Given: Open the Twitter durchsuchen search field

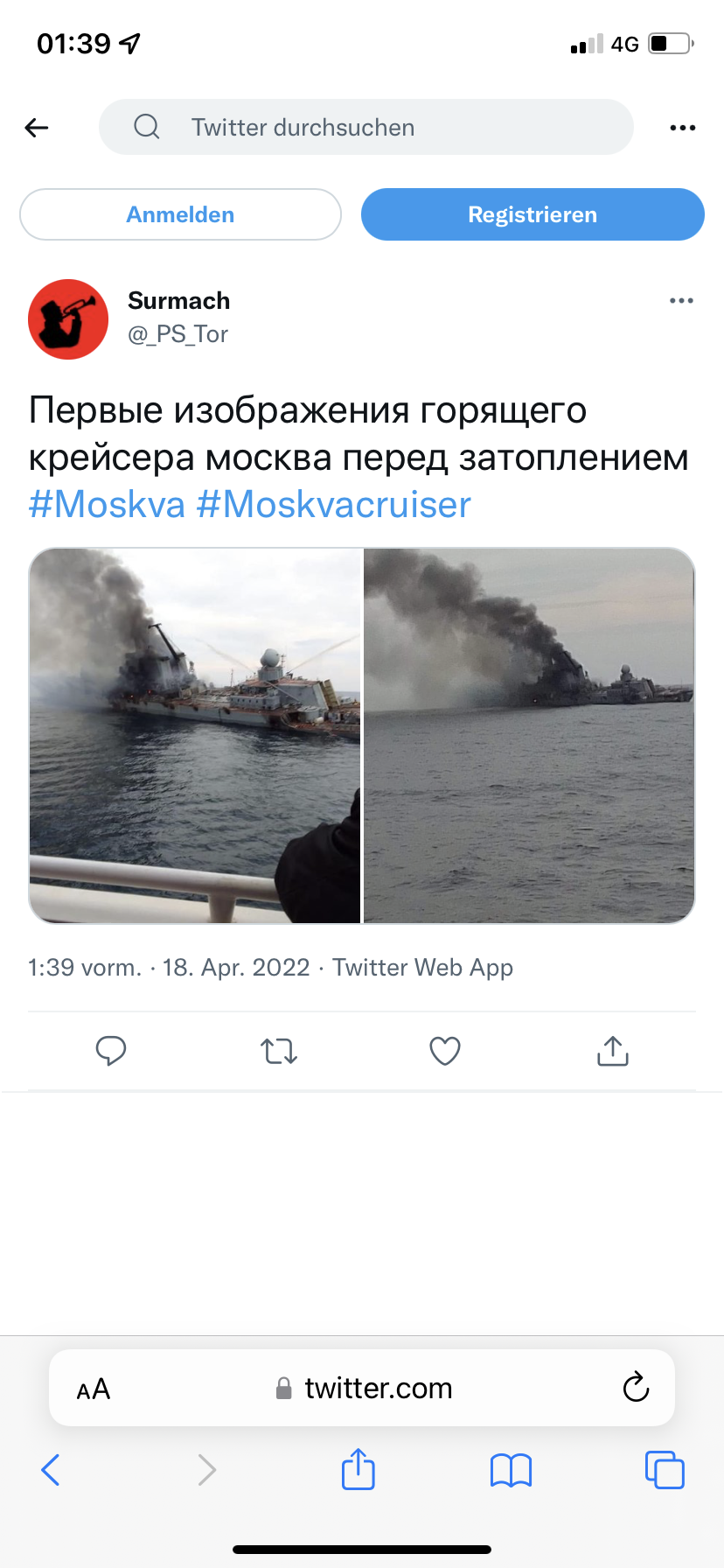Looking at the screenshot, I should (x=365, y=127).
